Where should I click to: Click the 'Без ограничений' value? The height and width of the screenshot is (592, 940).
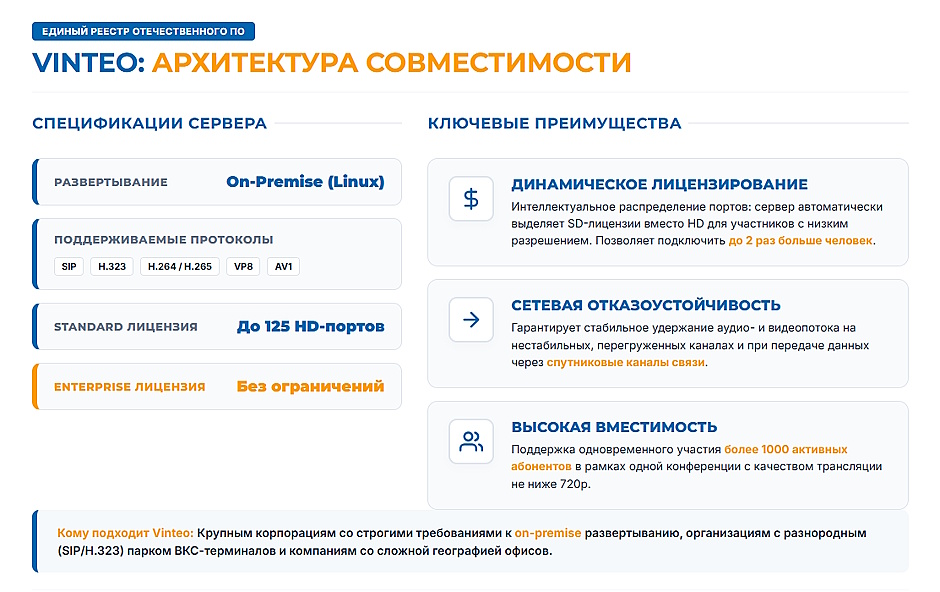pos(311,386)
